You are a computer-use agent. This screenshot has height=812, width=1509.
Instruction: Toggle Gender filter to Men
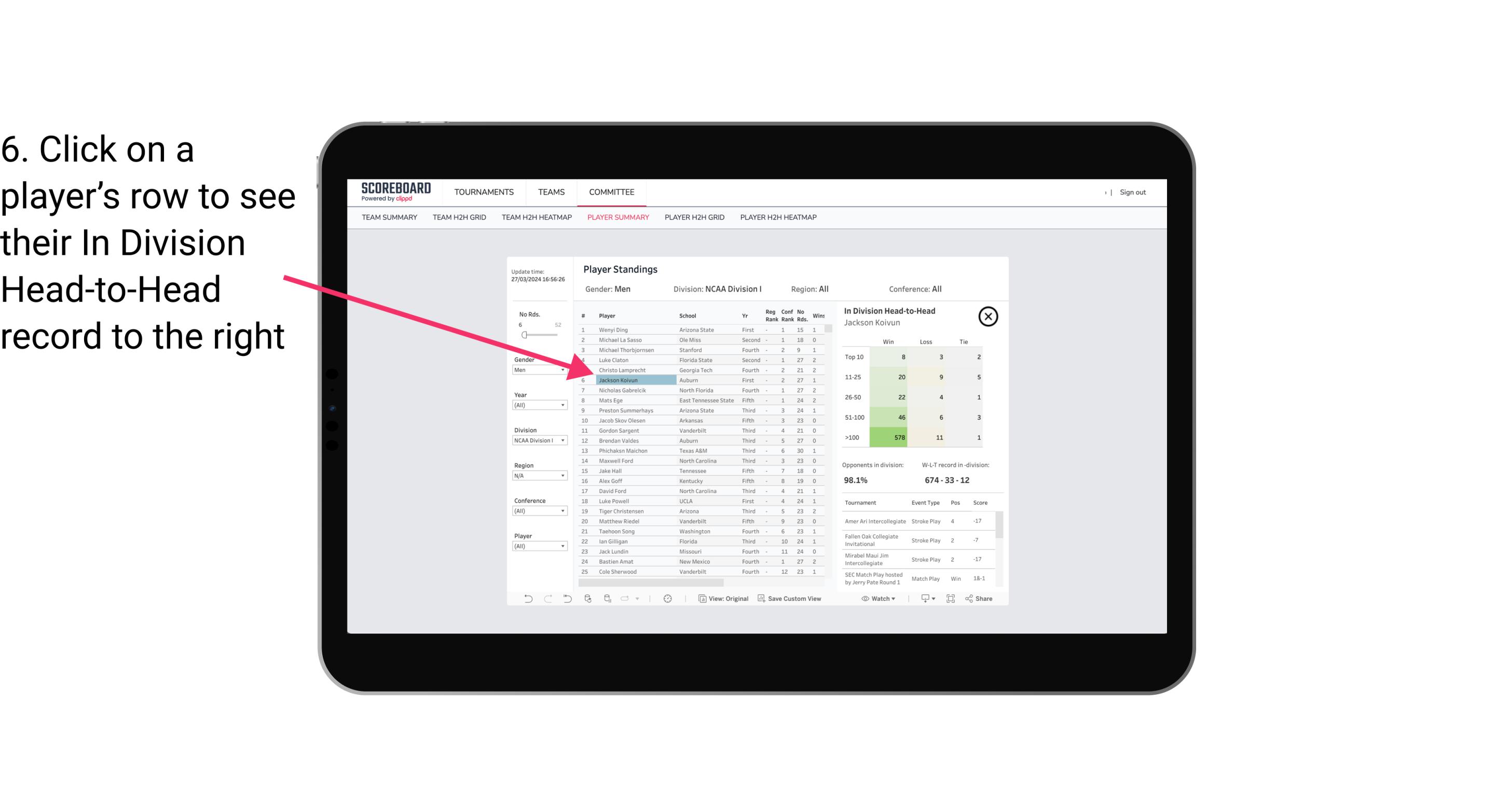click(536, 370)
